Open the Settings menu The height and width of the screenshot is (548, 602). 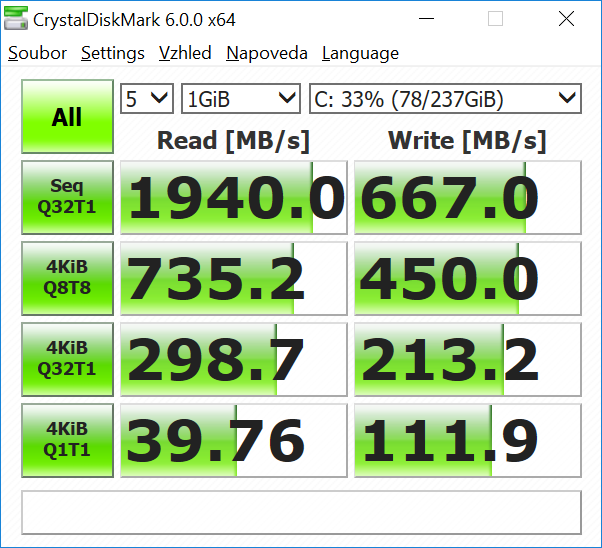(x=113, y=54)
